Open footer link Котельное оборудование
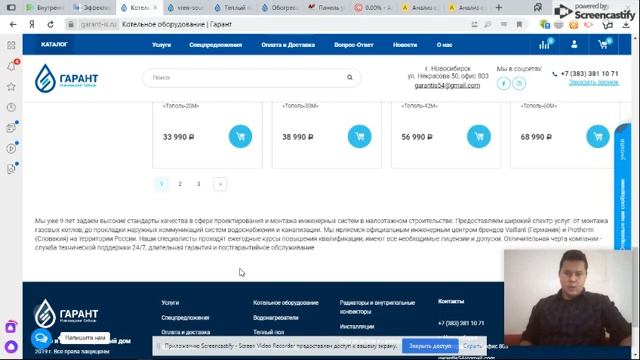 tap(286, 303)
